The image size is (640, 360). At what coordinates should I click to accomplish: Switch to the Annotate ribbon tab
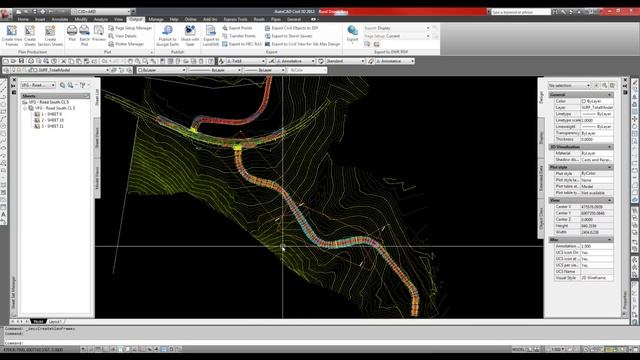coord(60,19)
